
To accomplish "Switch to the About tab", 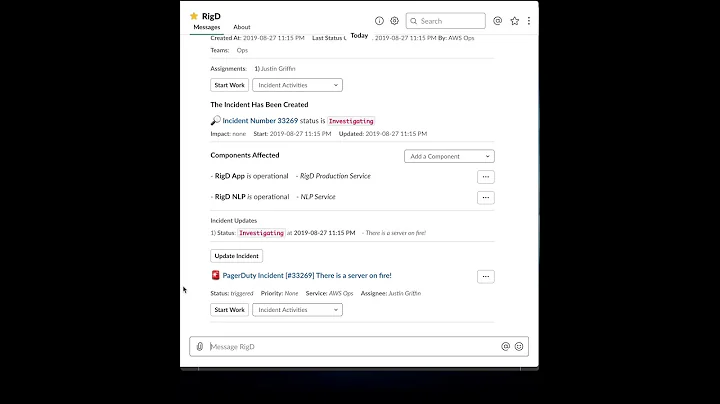I will (x=242, y=27).
